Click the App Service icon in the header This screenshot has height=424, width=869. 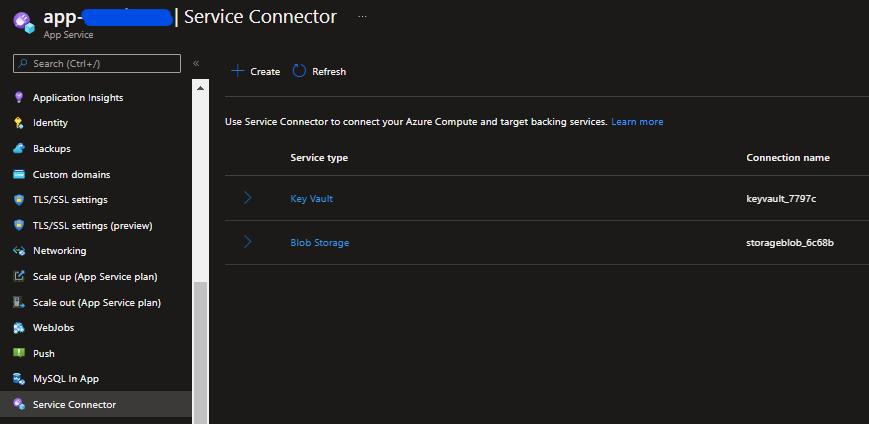23,23
